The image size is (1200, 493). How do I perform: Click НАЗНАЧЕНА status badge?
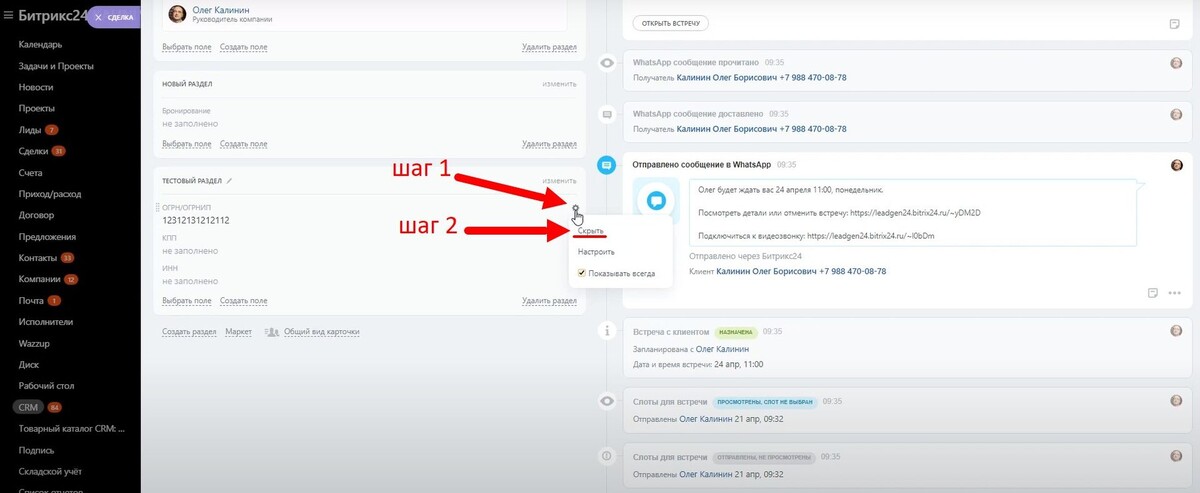(736, 331)
